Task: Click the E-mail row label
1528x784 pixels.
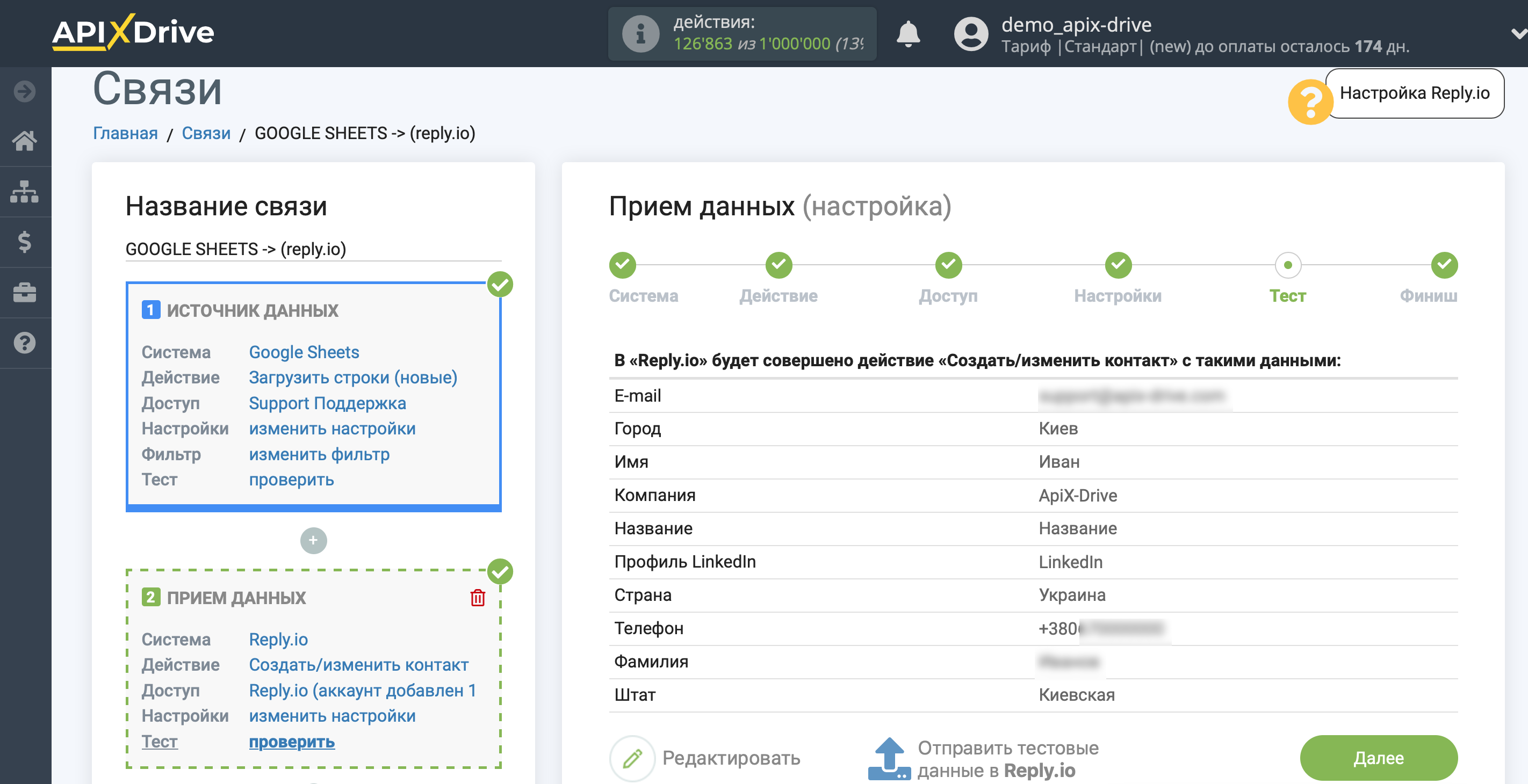Action: point(638,396)
